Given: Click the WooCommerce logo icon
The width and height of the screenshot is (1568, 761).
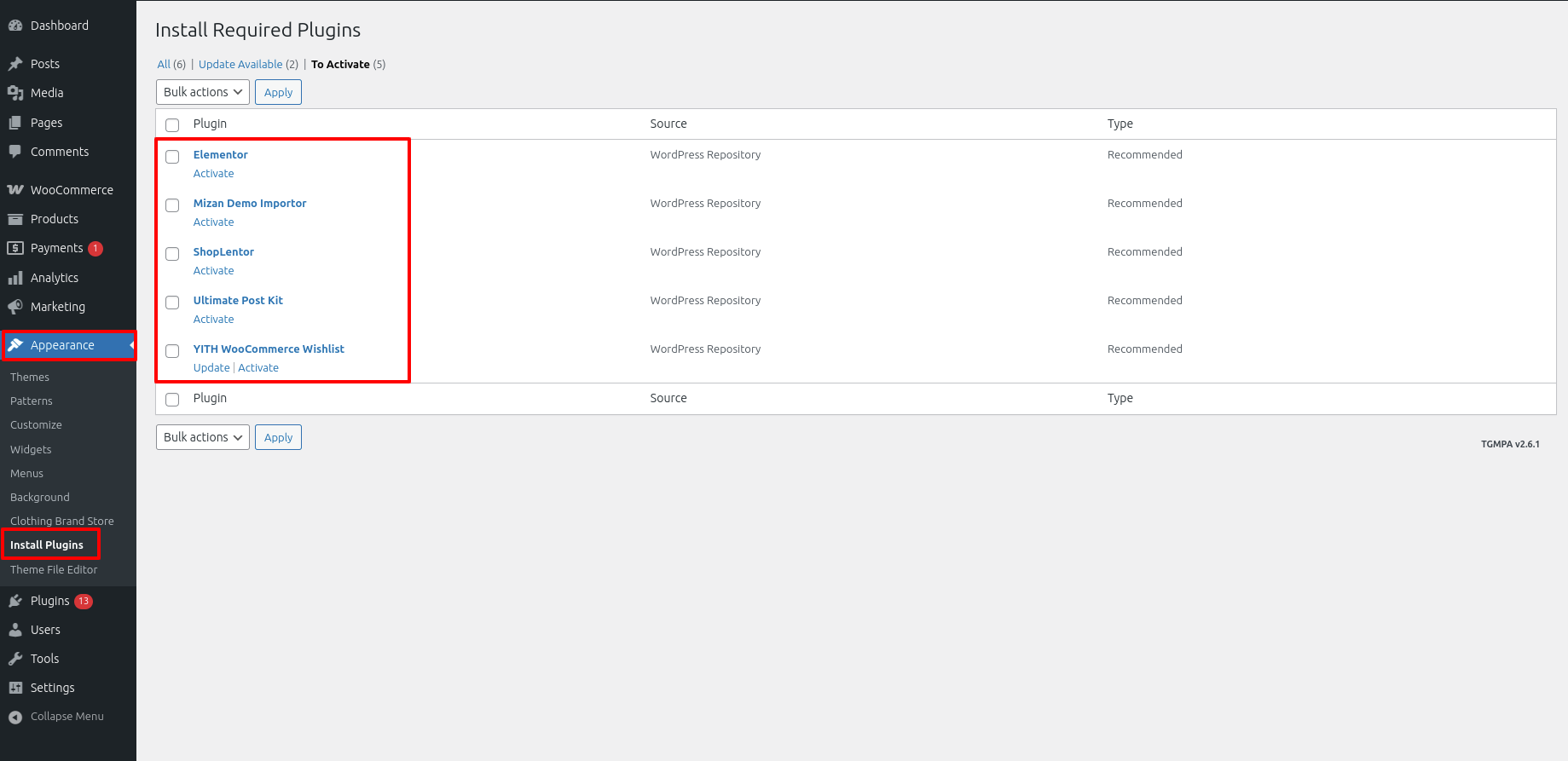Looking at the screenshot, I should (x=15, y=190).
